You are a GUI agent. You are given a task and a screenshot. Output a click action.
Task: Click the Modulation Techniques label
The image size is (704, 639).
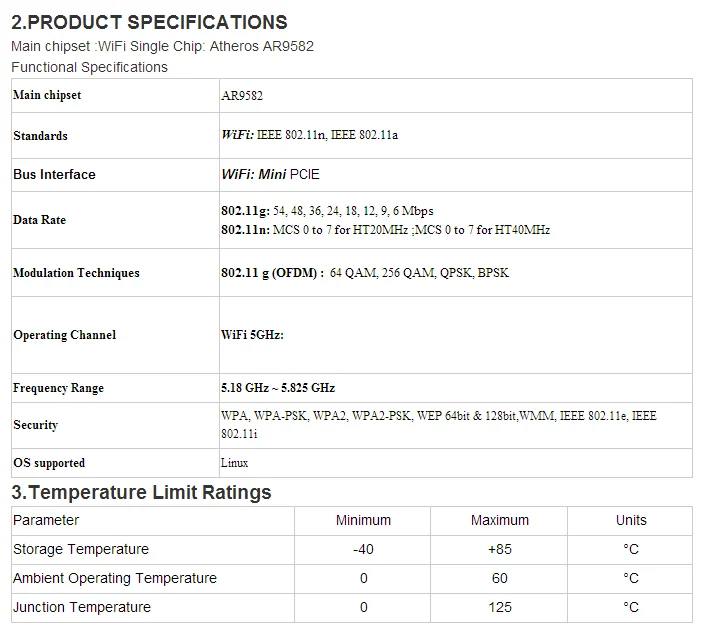click(x=76, y=273)
